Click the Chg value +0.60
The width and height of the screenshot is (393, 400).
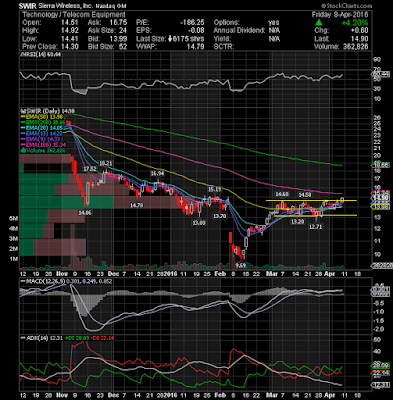pyautogui.click(x=360, y=30)
